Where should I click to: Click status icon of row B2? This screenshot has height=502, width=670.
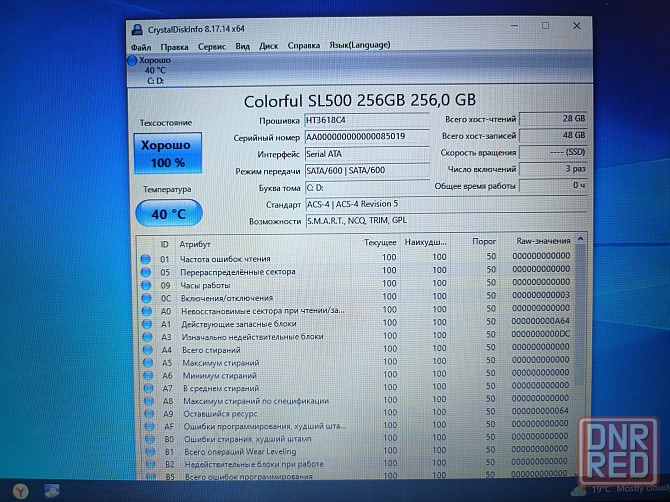click(x=150, y=464)
